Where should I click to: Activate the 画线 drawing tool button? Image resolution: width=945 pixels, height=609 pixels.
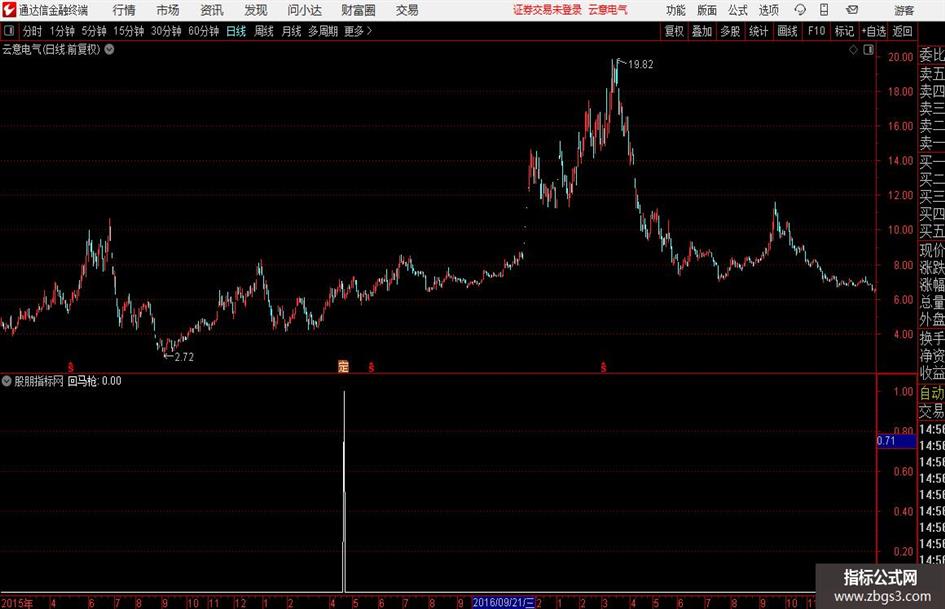point(787,31)
